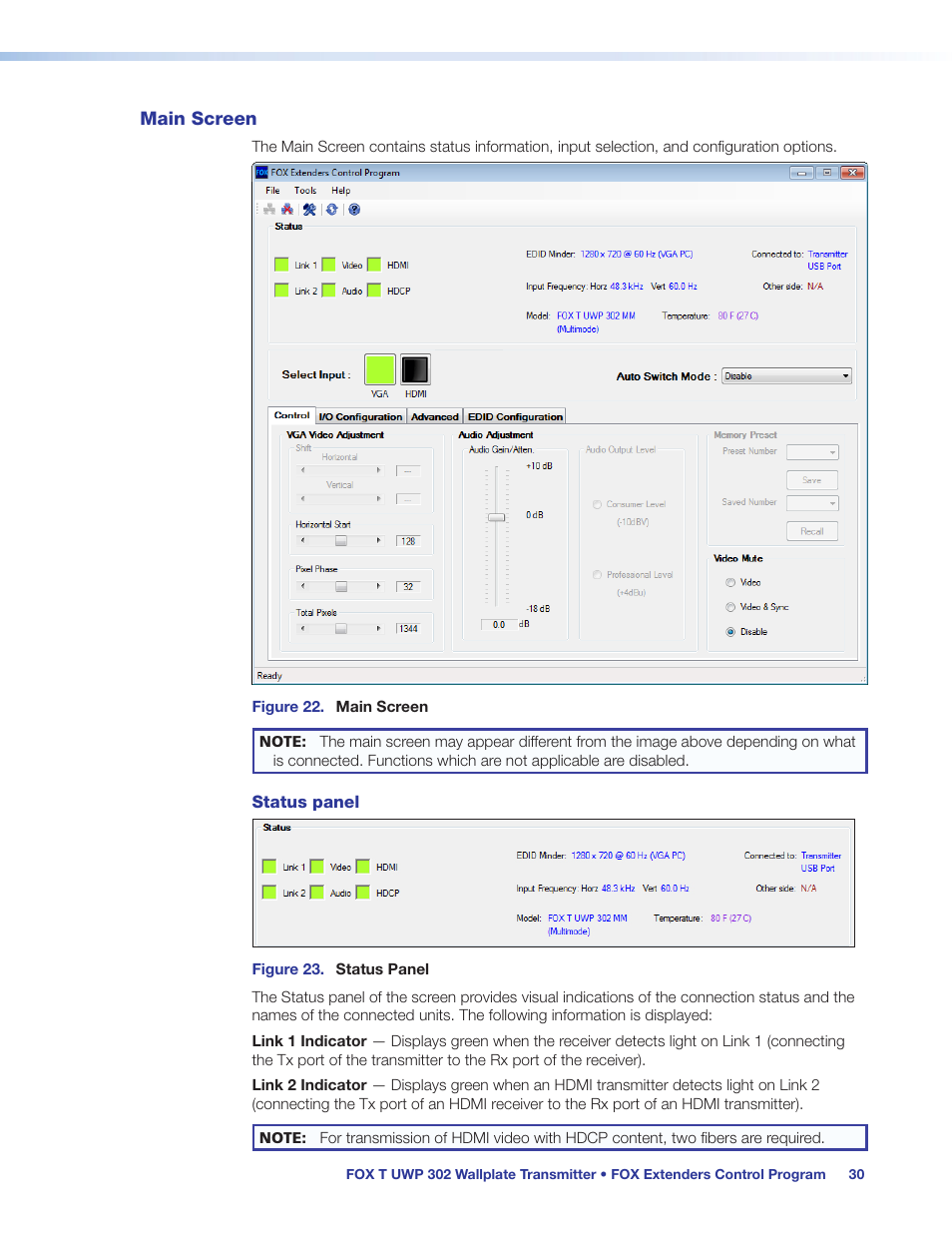Select the green VGA input button
Viewport: 952px width, 1233px height.
pyautogui.click(x=380, y=369)
